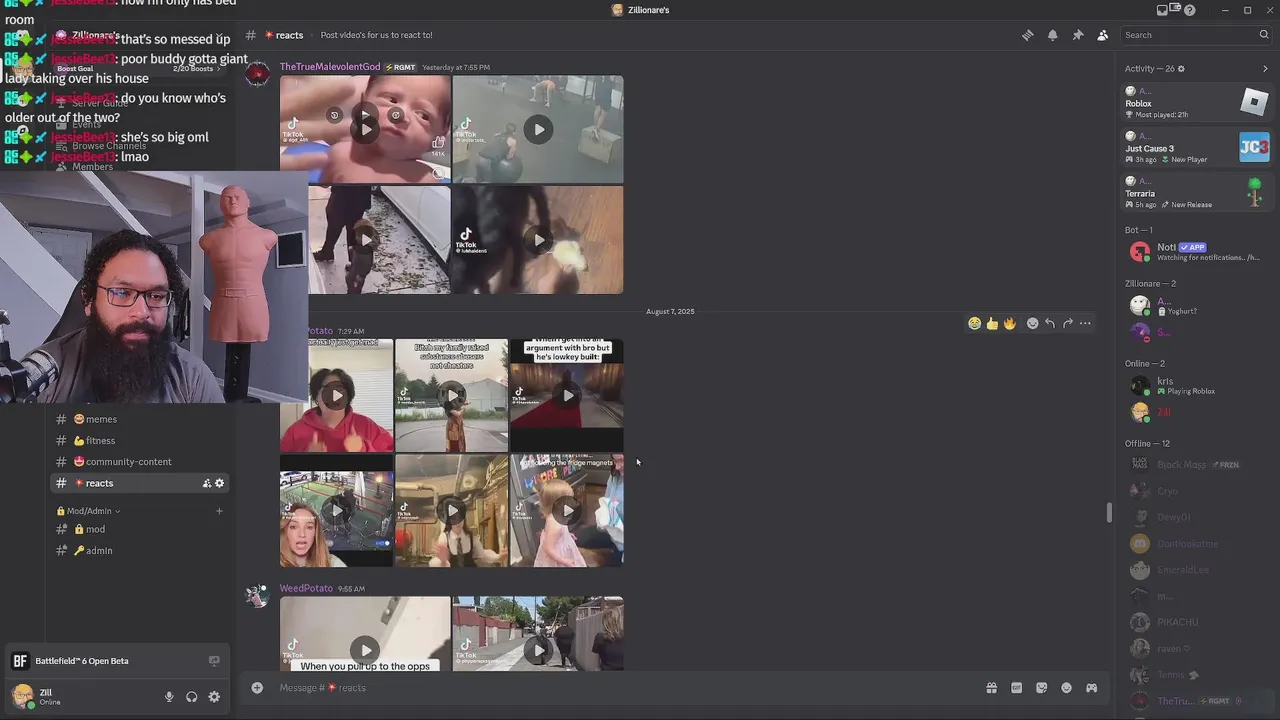Open the Inbox icon
This screenshot has width=1280, height=720.
[x=1162, y=10]
